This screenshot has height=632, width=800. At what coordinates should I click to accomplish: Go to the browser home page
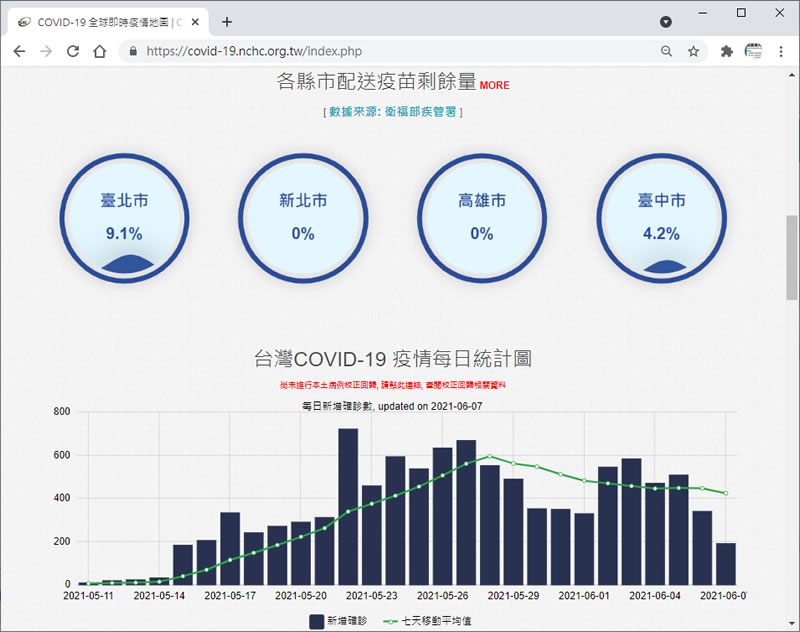(99, 52)
